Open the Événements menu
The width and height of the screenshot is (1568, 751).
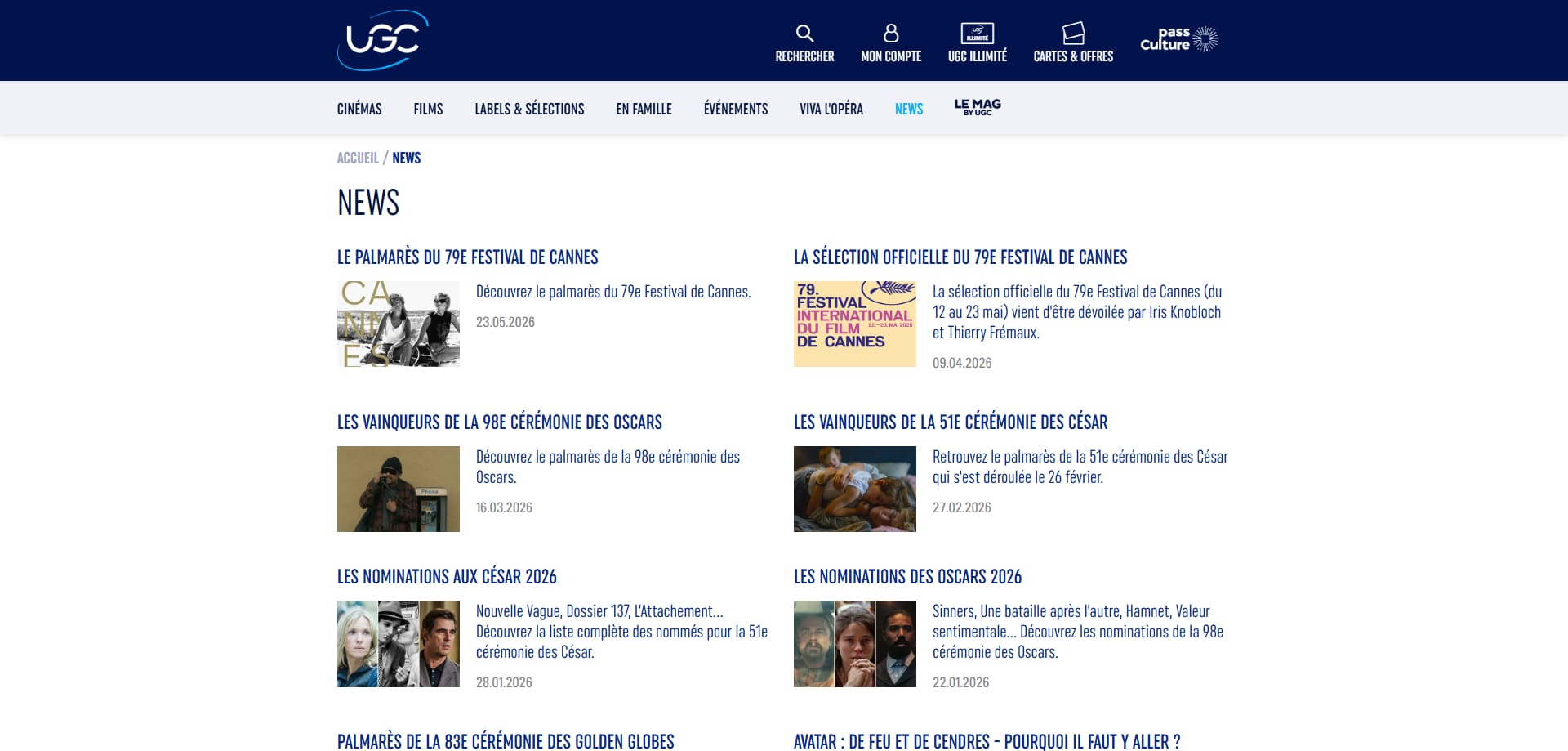(736, 109)
